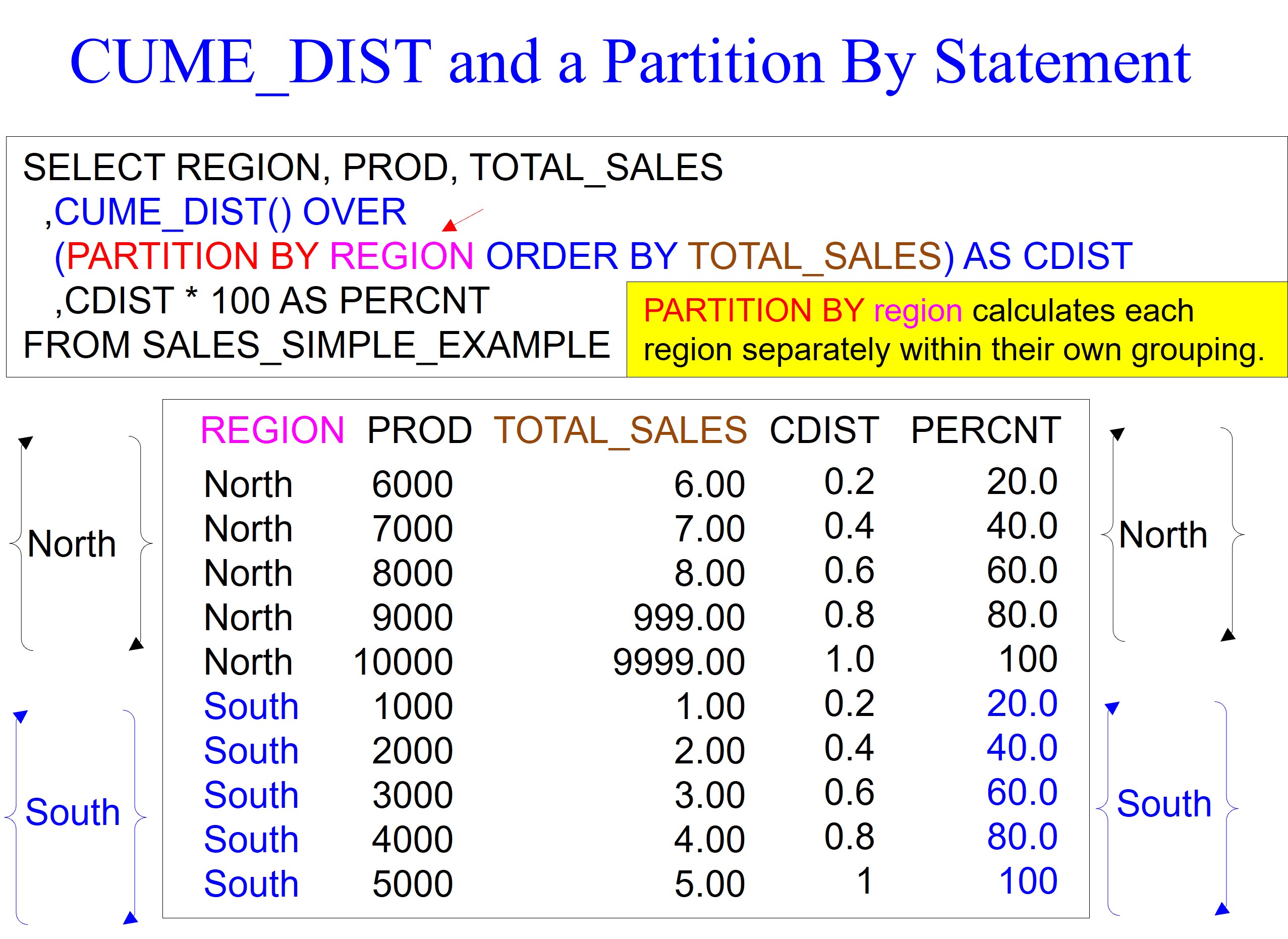Click the magenta REGION column header
The height and width of the screenshot is (939, 1288).
pyautogui.click(x=272, y=430)
